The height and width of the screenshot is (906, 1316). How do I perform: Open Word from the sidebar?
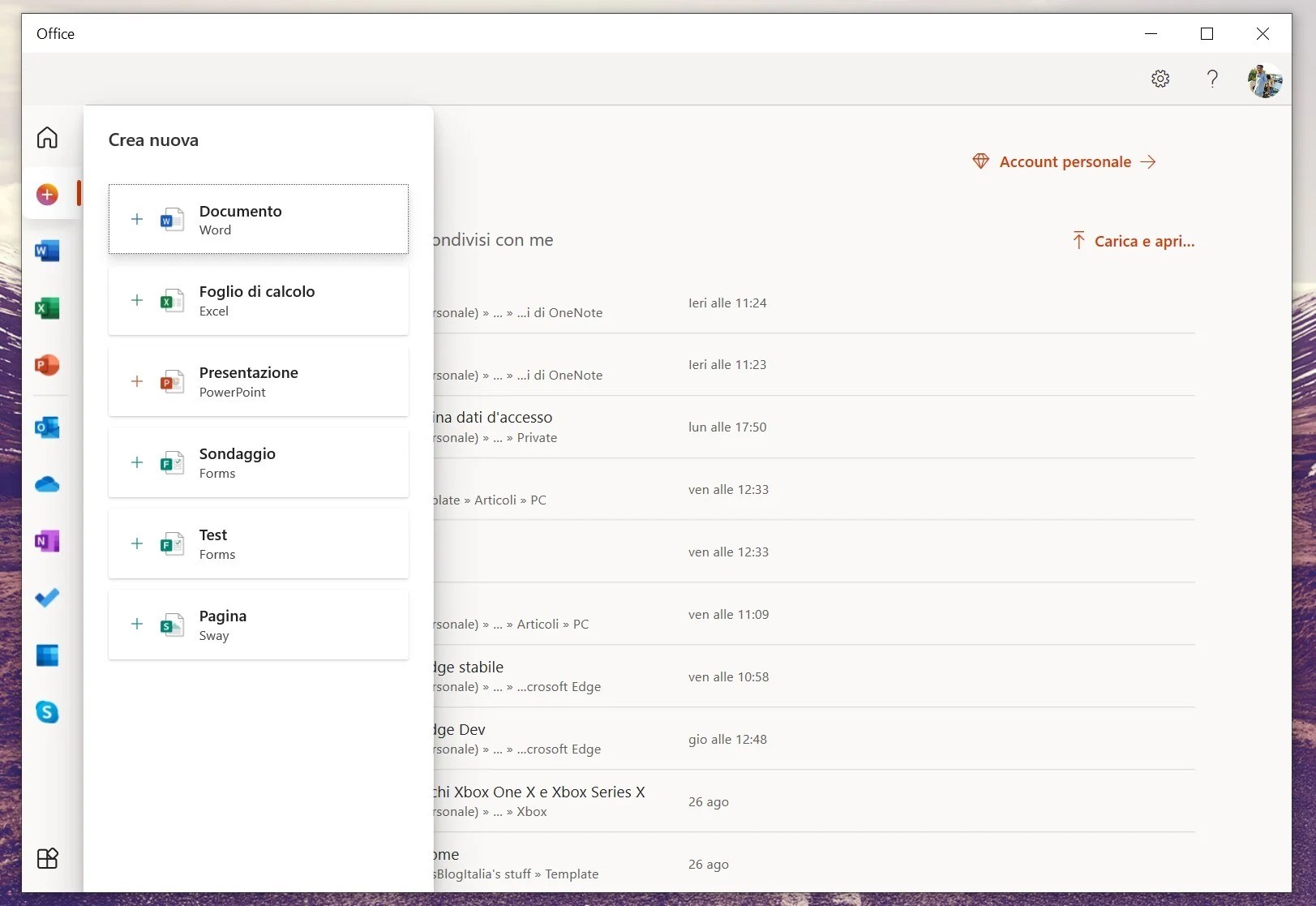coord(46,251)
